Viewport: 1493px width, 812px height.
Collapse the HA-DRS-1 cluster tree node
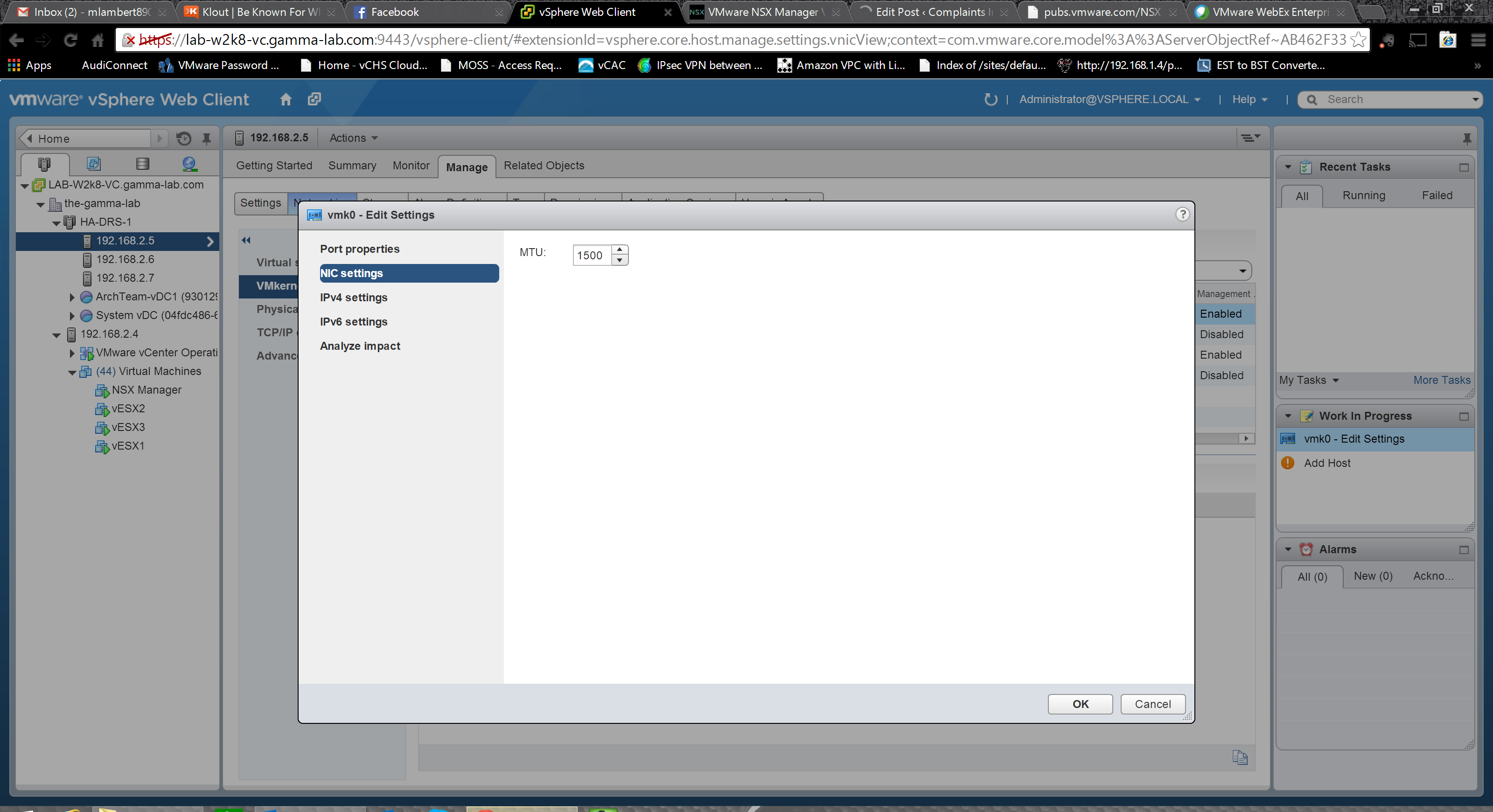(x=56, y=222)
